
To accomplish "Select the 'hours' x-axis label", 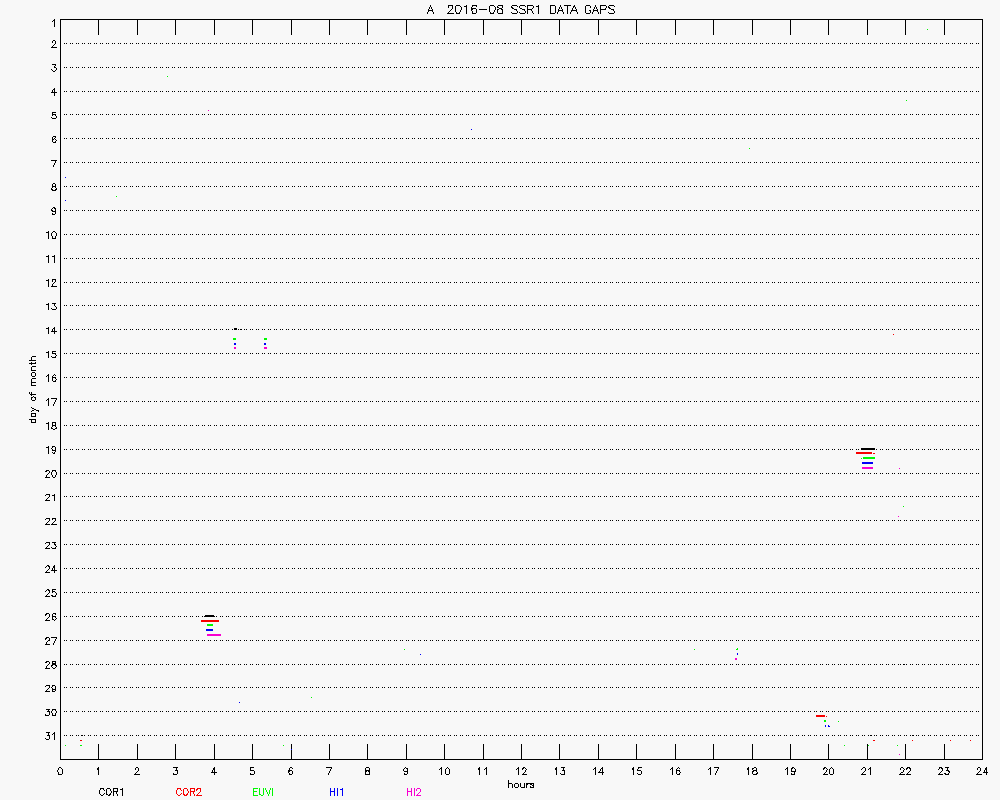I will 520,784.
